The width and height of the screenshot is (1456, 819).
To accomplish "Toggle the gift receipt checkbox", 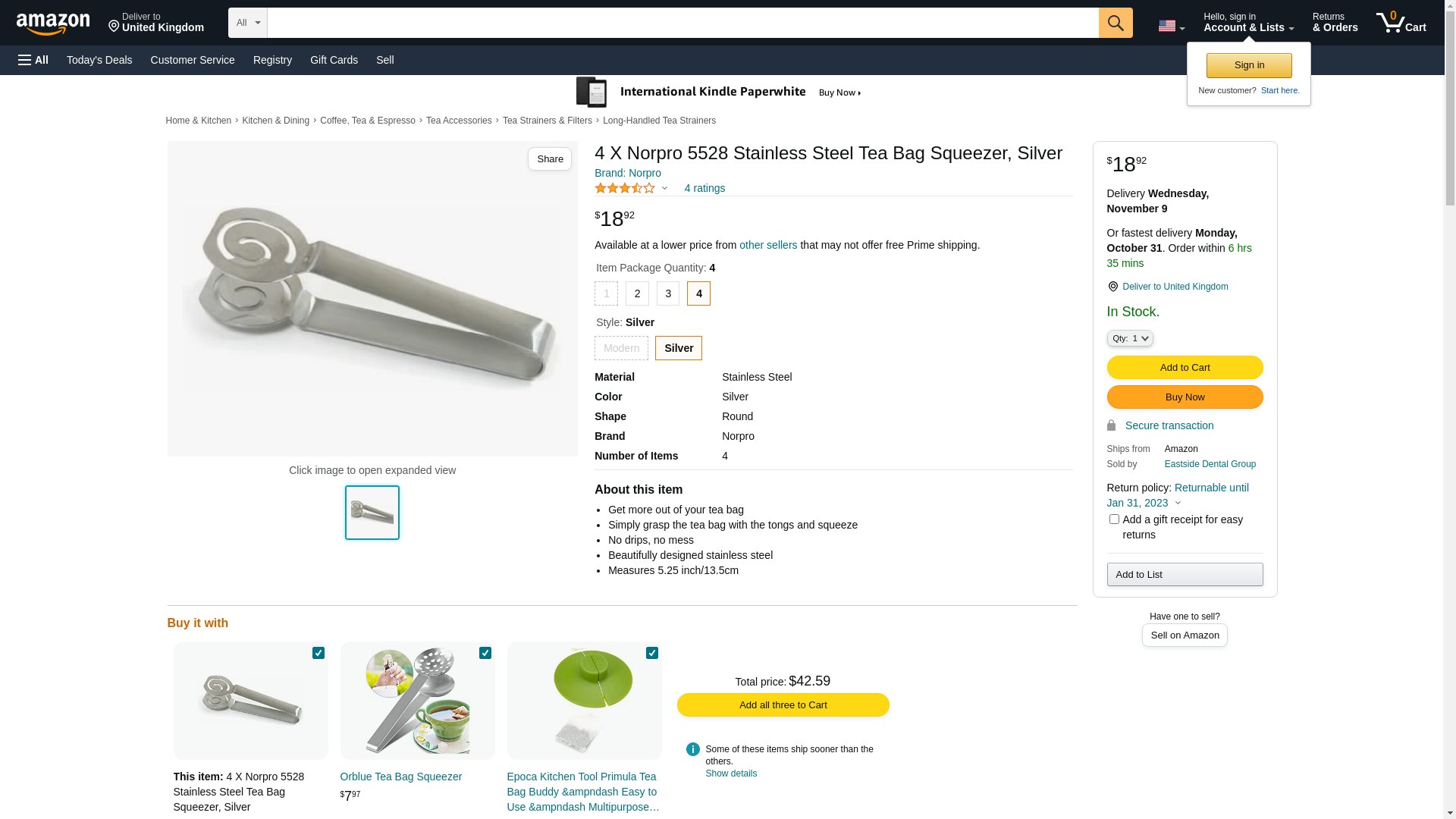I will click(1114, 519).
